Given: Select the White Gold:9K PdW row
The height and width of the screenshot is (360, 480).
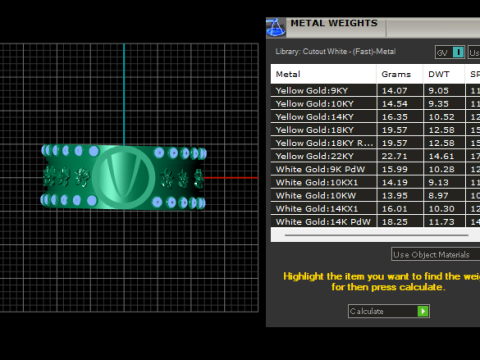Looking at the screenshot, I should (375, 169).
